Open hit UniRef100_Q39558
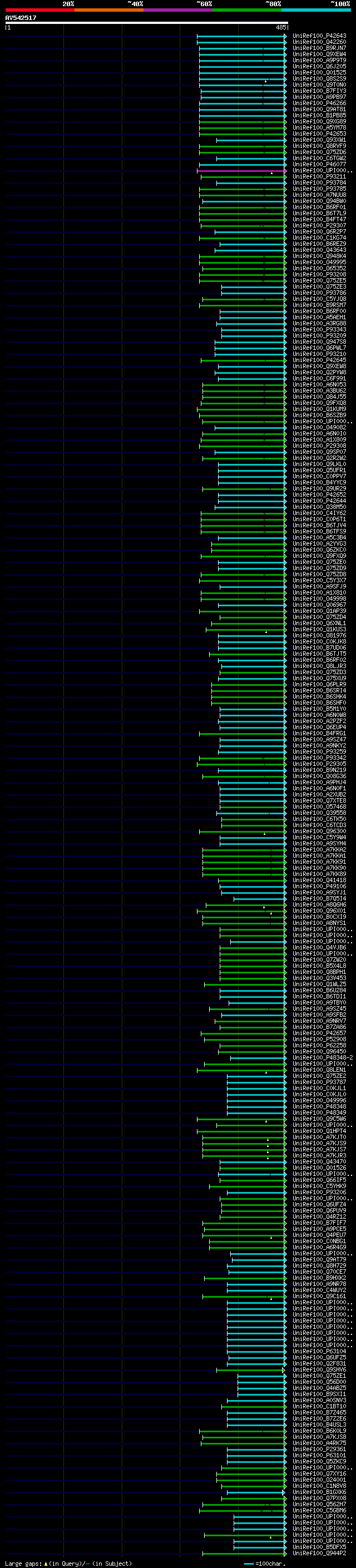 pyautogui.click(x=319, y=813)
